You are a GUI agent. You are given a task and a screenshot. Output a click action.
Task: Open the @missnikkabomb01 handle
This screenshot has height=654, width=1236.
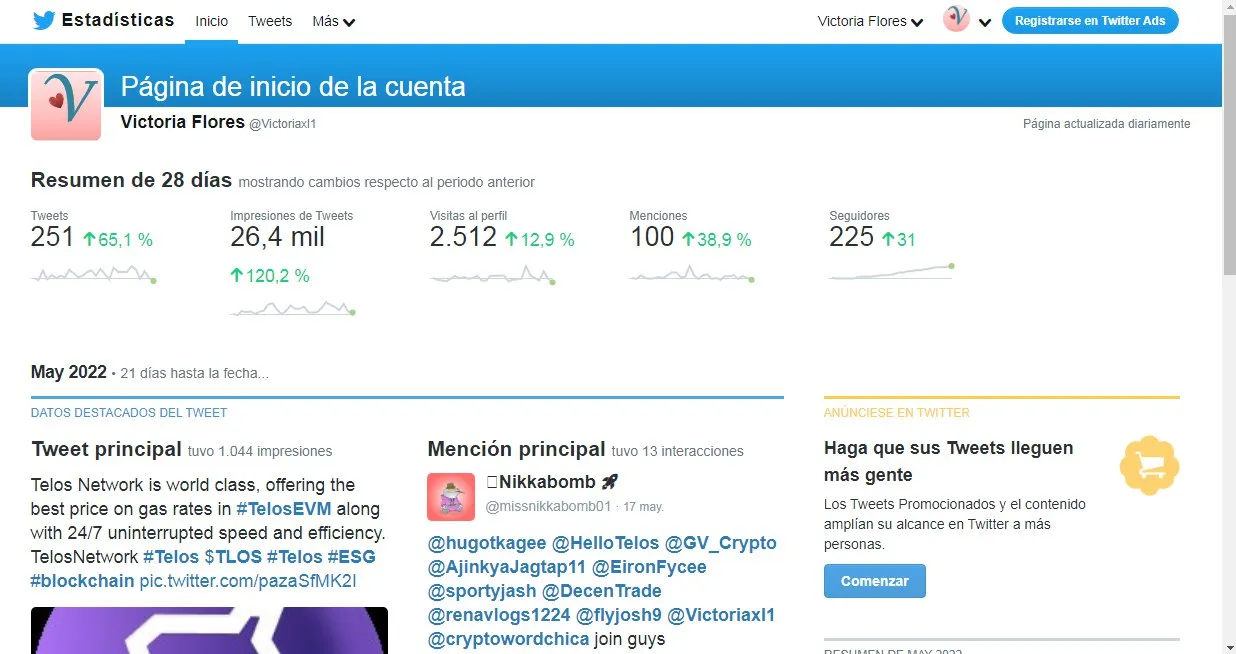pos(548,507)
